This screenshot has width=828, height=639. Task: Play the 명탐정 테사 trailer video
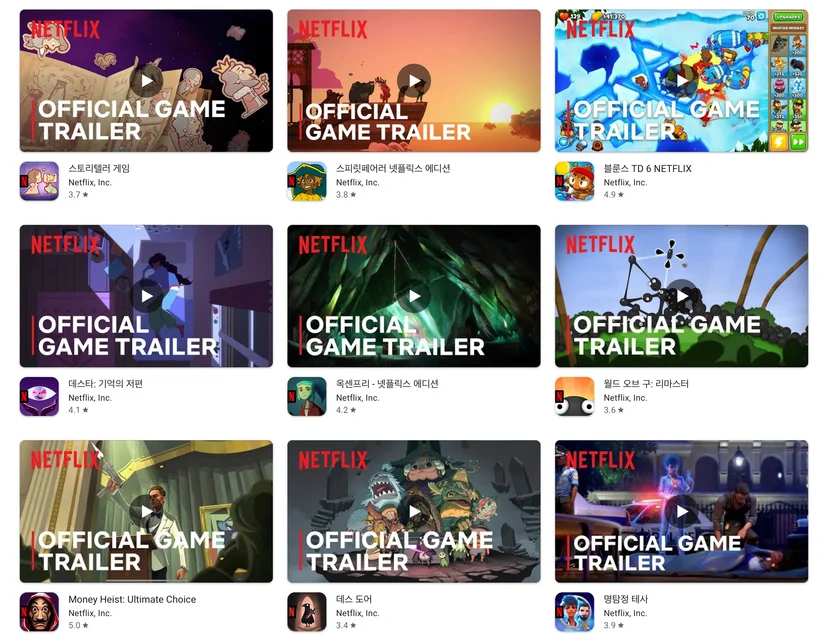tap(682, 512)
